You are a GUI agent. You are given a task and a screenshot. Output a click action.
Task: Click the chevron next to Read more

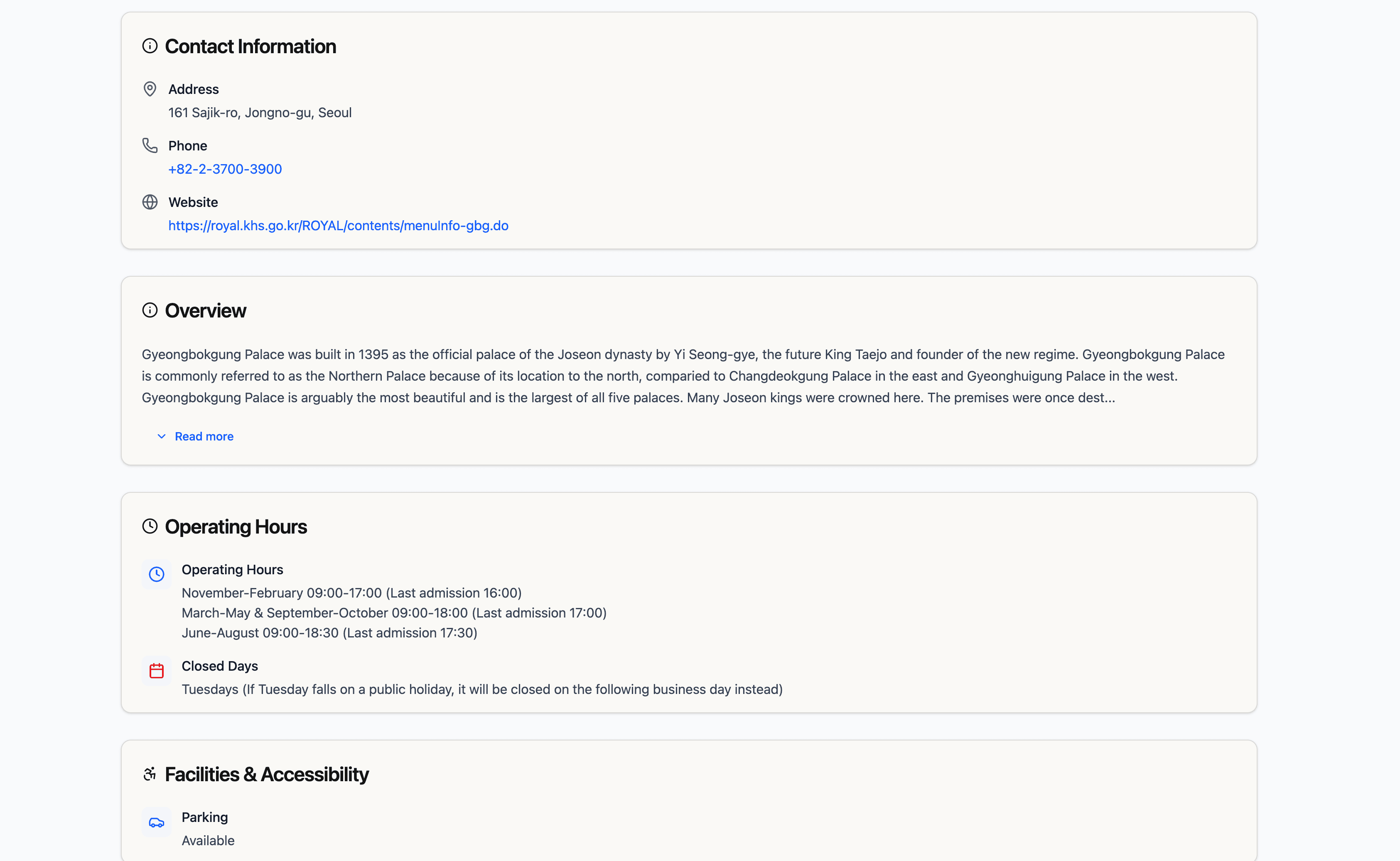tap(162, 436)
